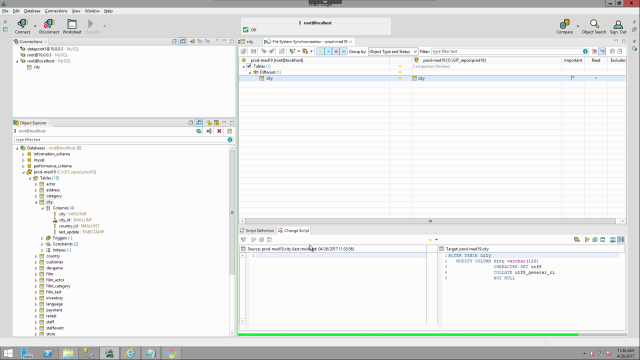Click first icon in comparison toolbar
Image resolution: width=640 pixels, height=360 pixels.
[243, 51]
